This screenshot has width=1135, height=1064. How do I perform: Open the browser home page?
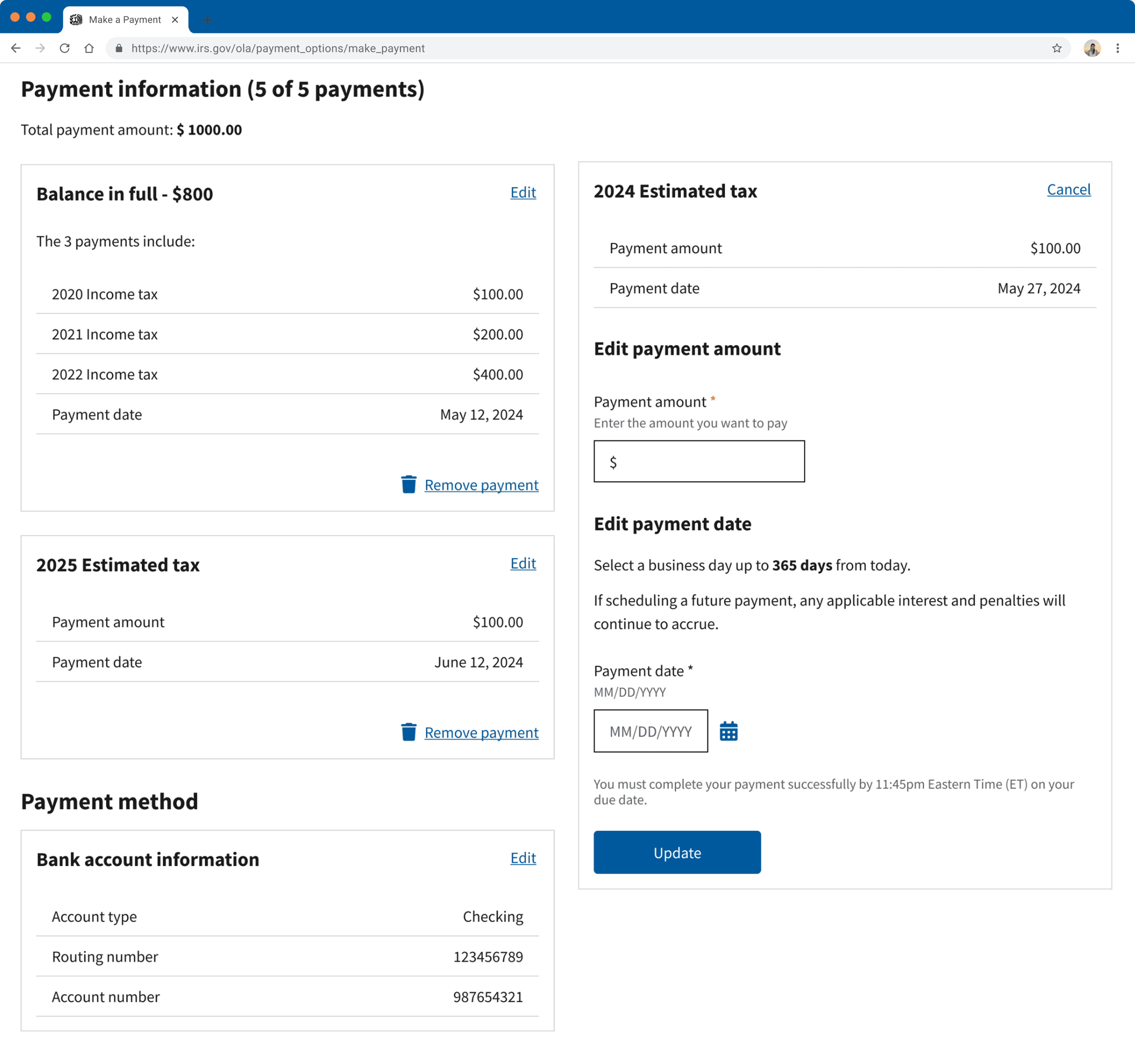tap(89, 48)
